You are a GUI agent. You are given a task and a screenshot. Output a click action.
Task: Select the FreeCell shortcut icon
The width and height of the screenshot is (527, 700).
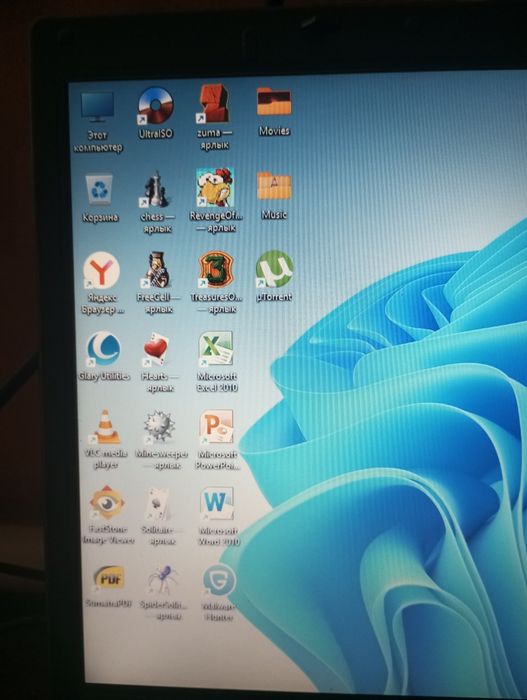pos(157,270)
